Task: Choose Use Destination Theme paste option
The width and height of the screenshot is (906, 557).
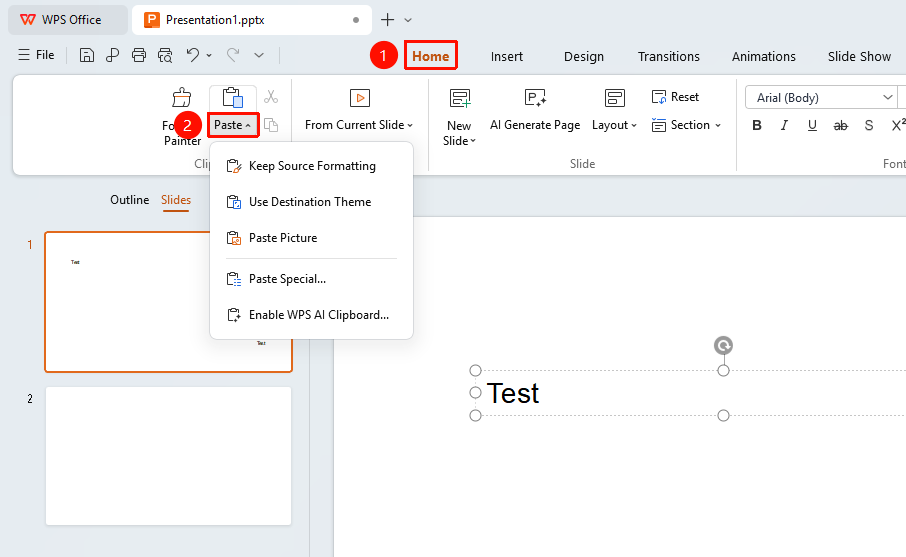Action: [311, 202]
